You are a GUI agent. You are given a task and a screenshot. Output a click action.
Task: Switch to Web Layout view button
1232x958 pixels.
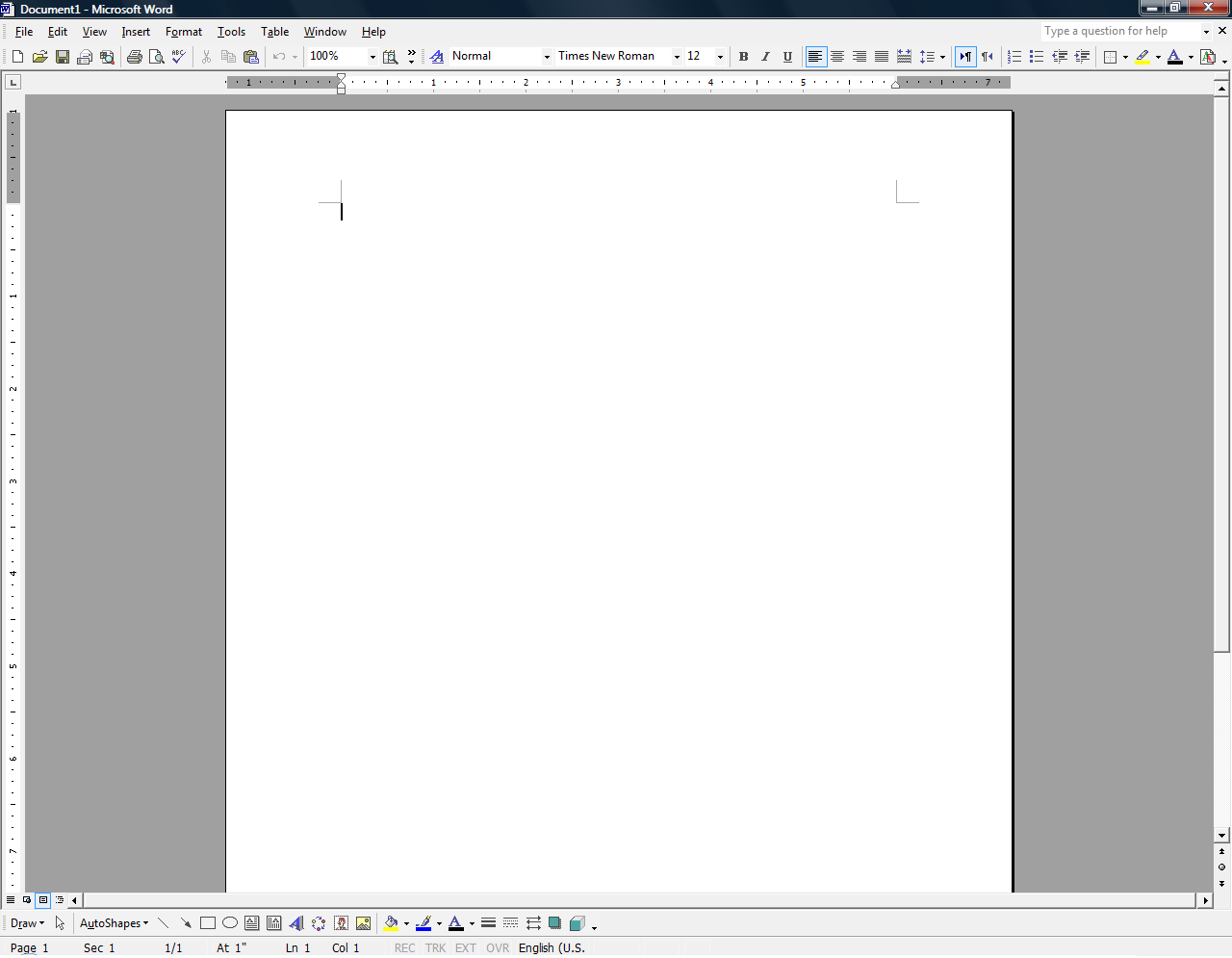27,900
